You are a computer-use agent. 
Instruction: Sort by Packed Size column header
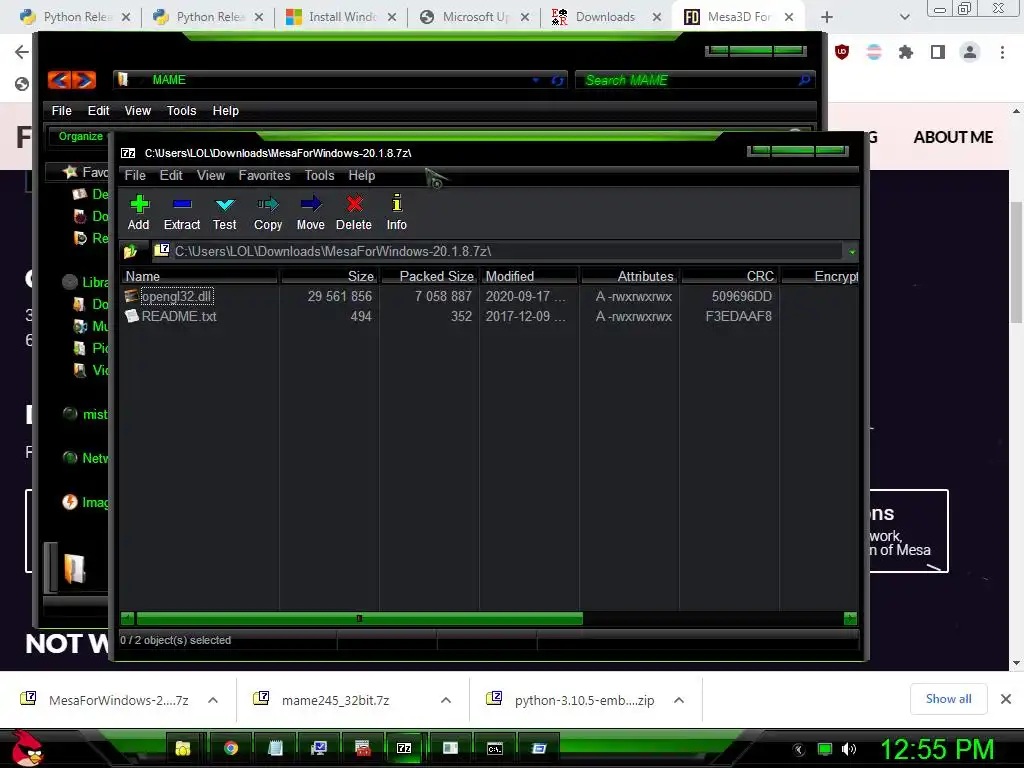pos(429,276)
